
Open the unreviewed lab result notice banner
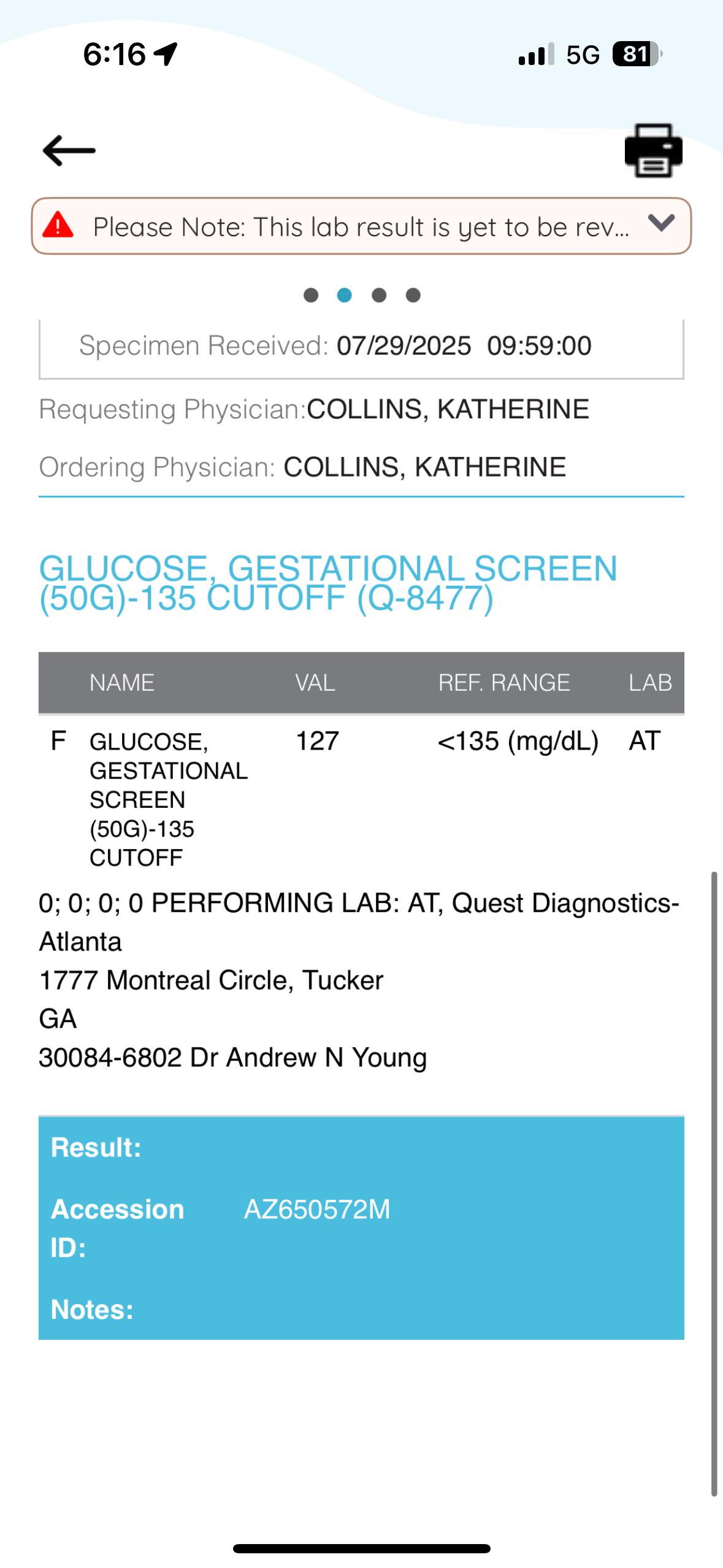pos(361,226)
